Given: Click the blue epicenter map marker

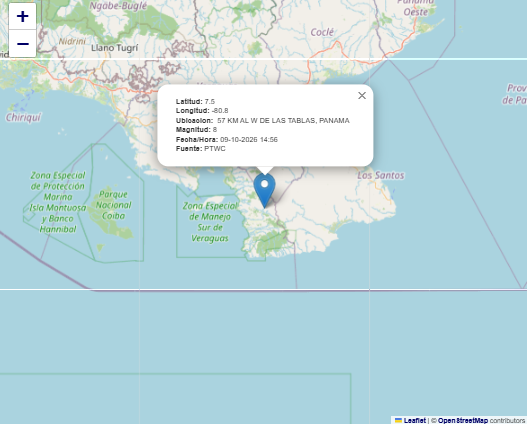Looking at the screenshot, I should [265, 191].
